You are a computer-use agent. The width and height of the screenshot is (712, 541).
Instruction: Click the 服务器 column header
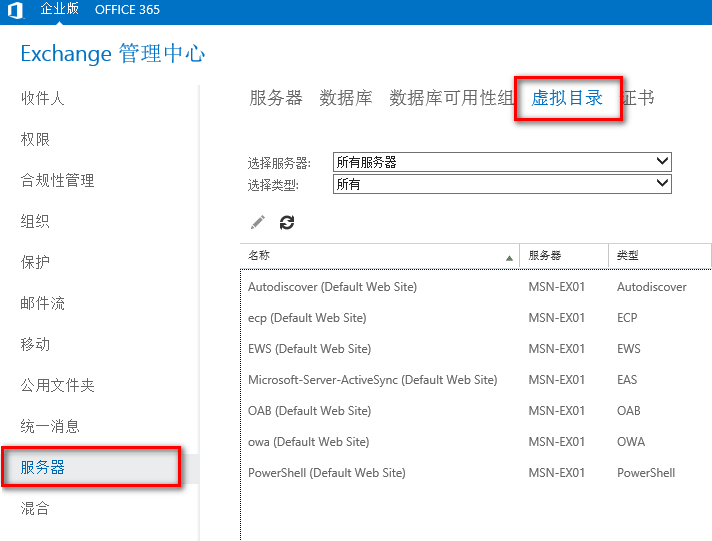[564, 255]
